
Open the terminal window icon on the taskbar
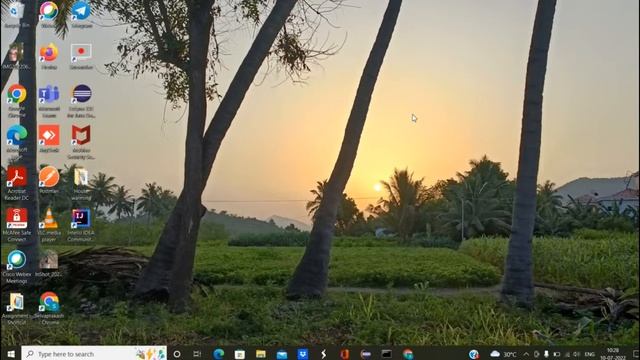pos(387,354)
